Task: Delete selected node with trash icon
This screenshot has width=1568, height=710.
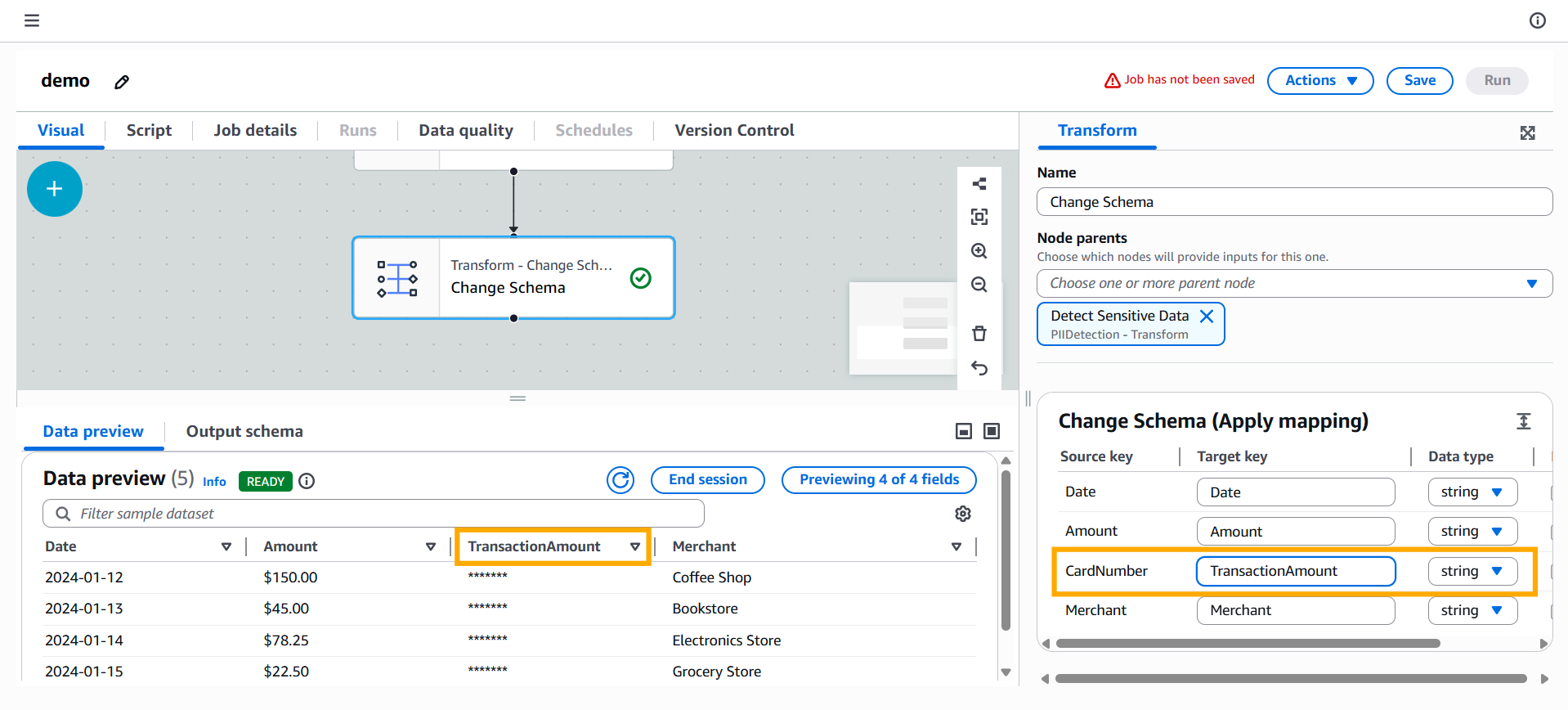Action: tap(979, 333)
